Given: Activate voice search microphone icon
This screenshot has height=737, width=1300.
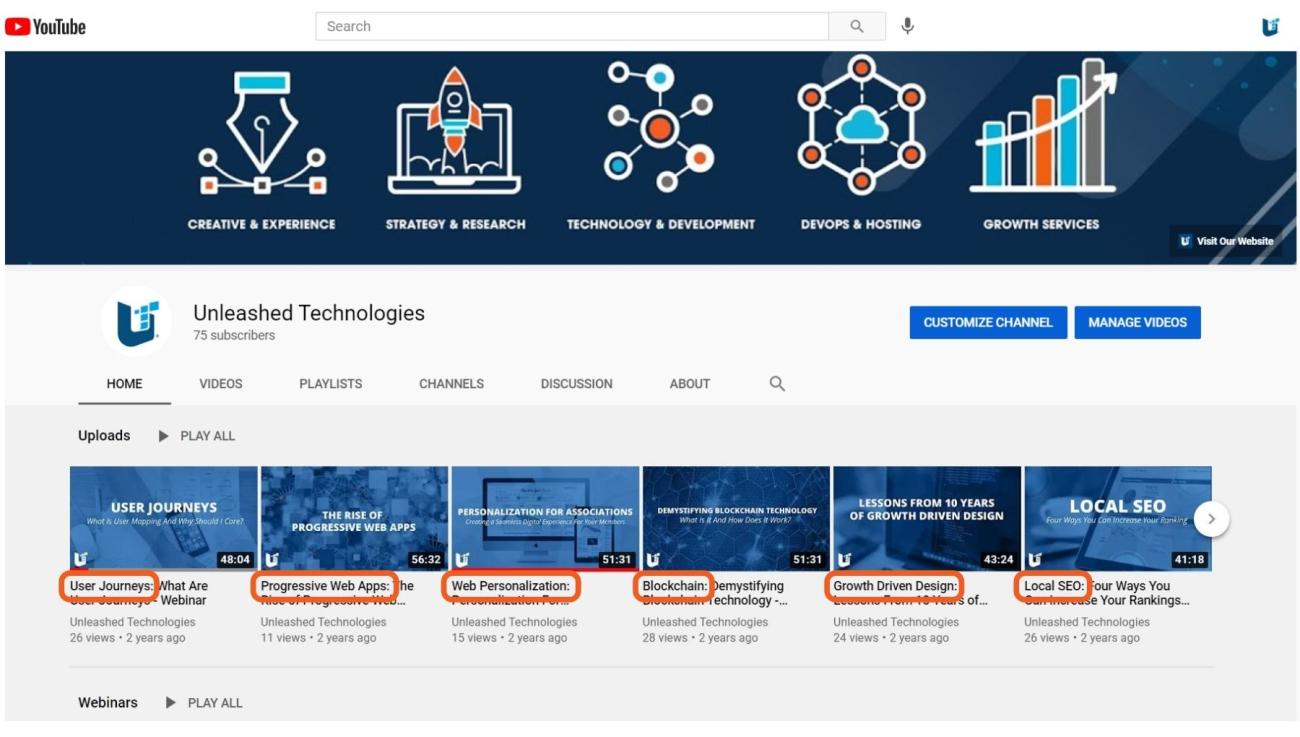Looking at the screenshot, I should pyautogui.click(x=907, y=27).
